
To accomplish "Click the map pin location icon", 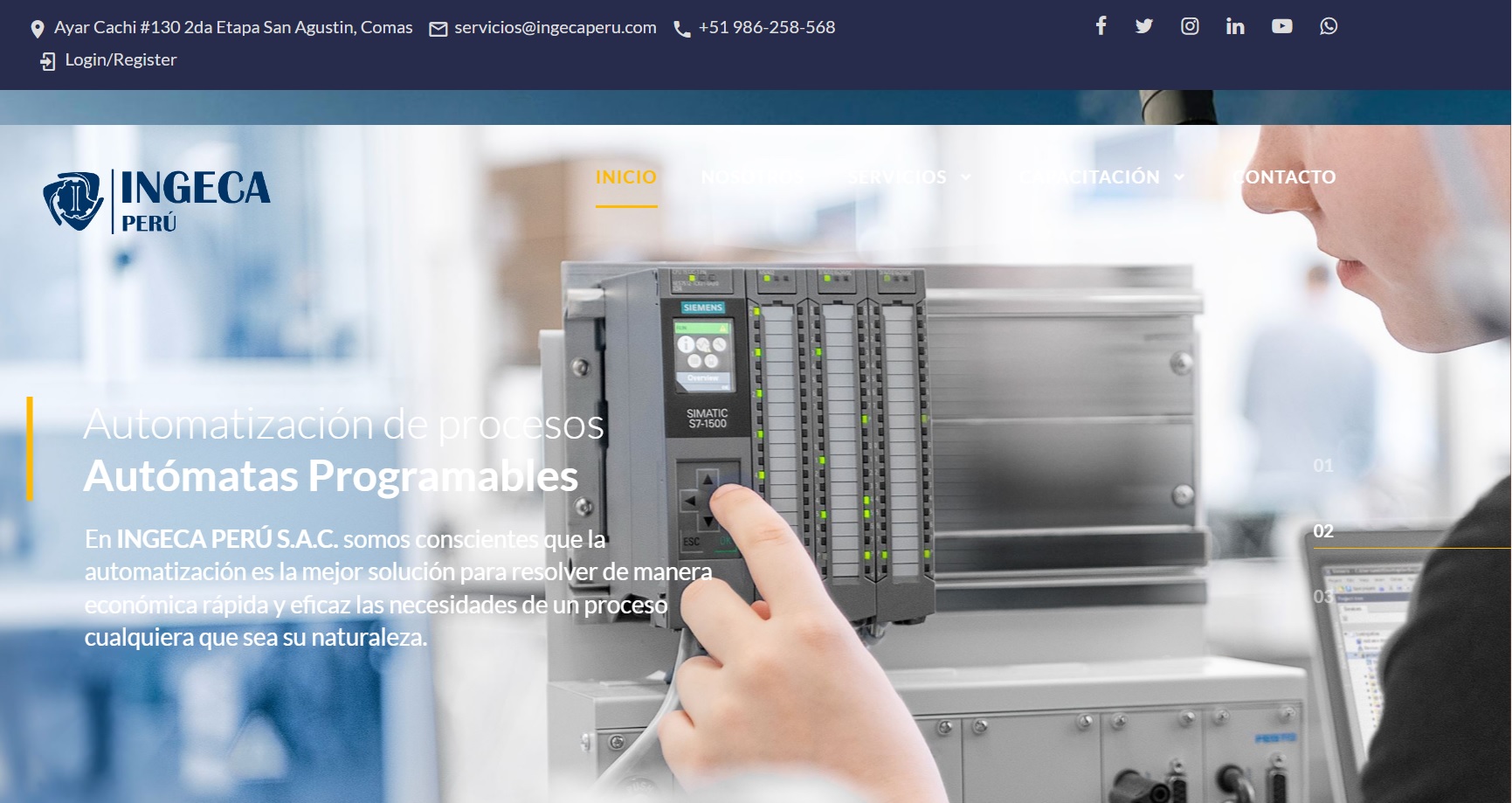I will coord(38,29).
